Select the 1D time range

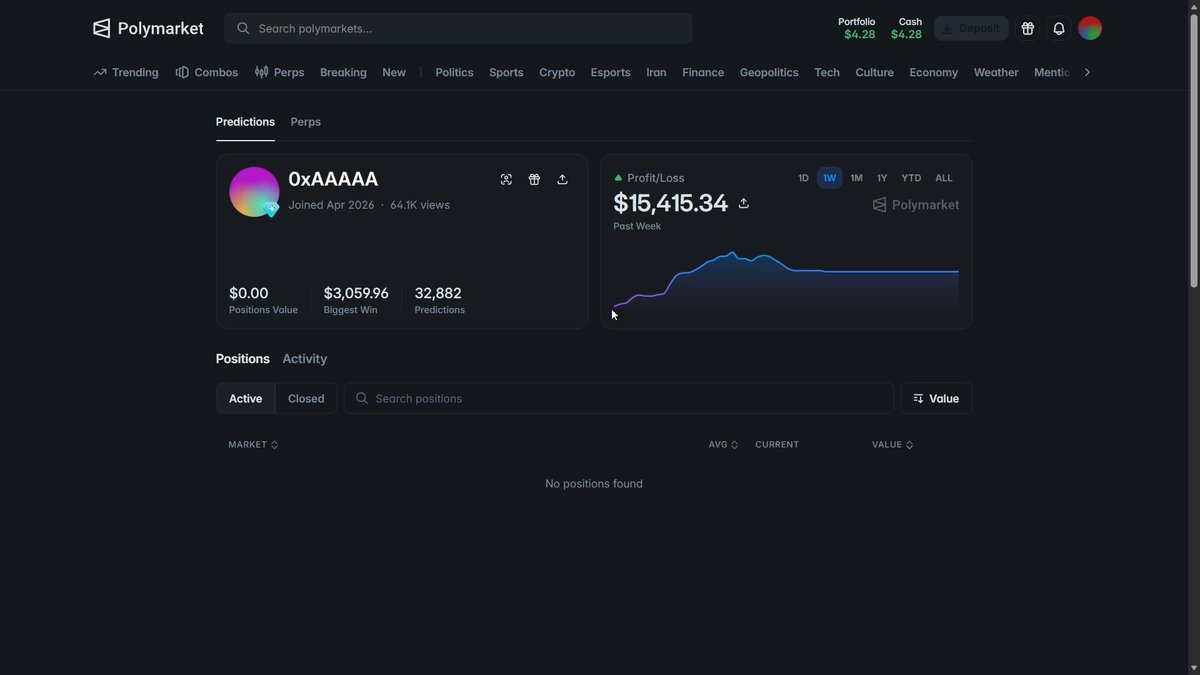pyautogui.click(x=803, y=178)
